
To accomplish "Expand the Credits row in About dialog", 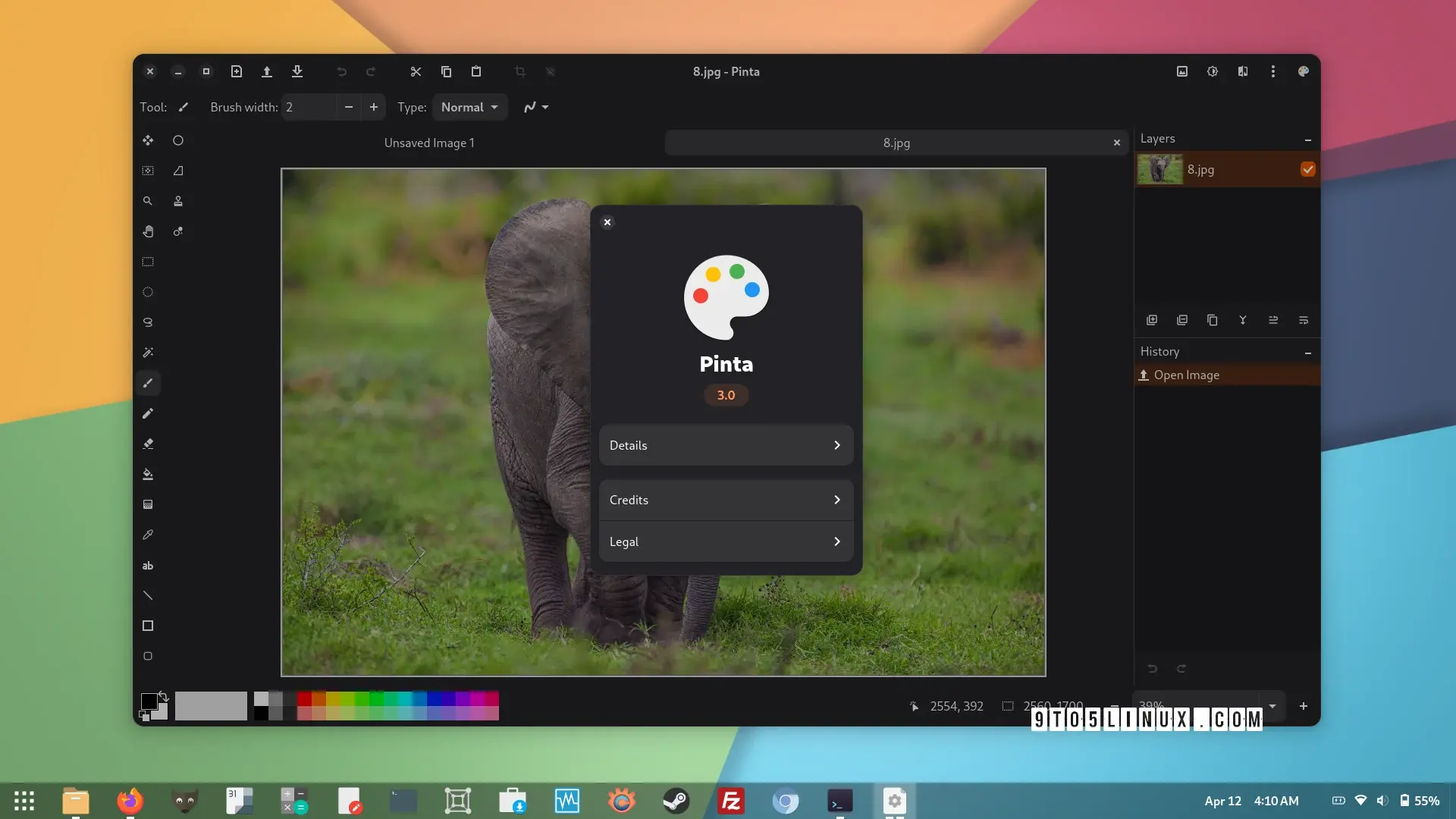I will pyautogui.click(x=726, y=500).
